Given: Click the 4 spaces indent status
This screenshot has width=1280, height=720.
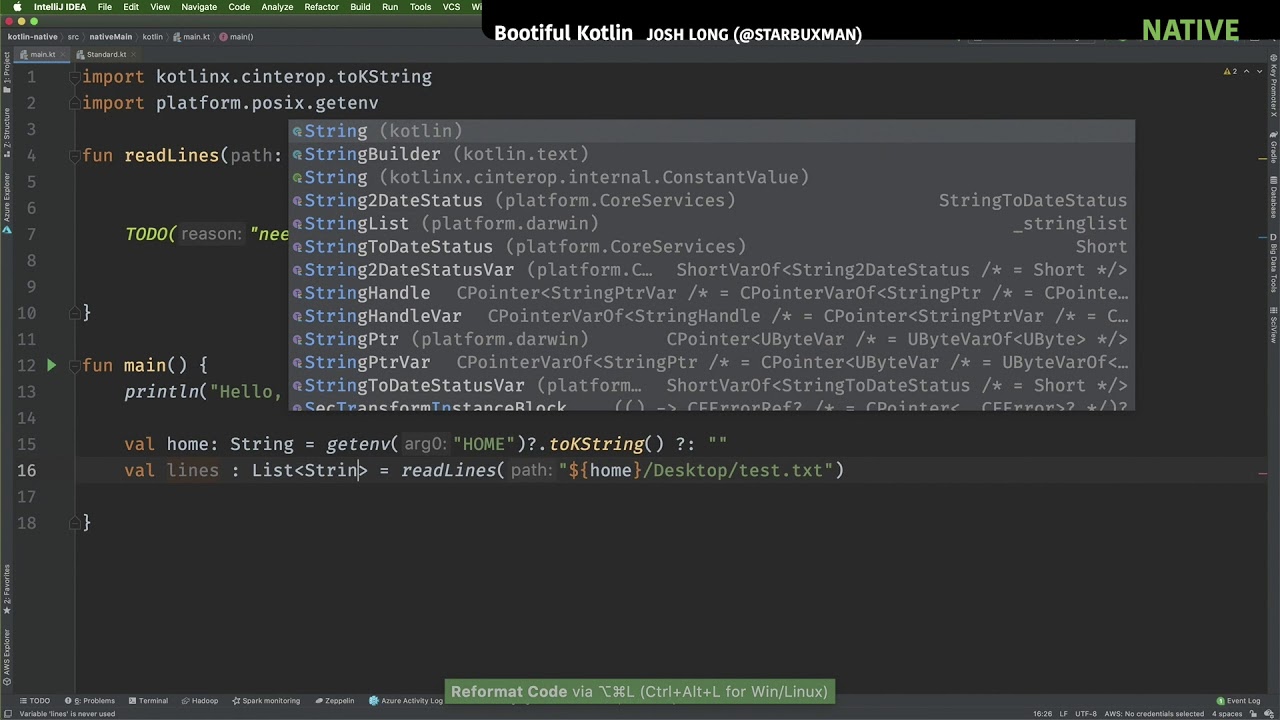Looking at the screenshot, I should 1227,714.
